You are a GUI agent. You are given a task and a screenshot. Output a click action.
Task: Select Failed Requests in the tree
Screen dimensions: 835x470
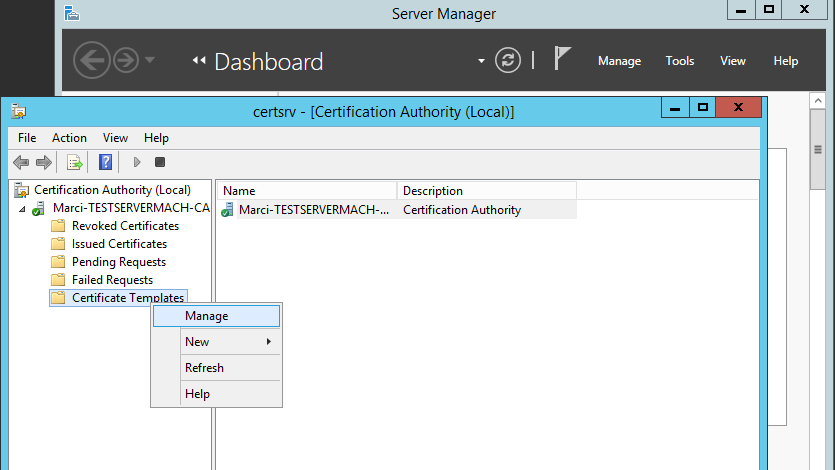coord(112,279)
